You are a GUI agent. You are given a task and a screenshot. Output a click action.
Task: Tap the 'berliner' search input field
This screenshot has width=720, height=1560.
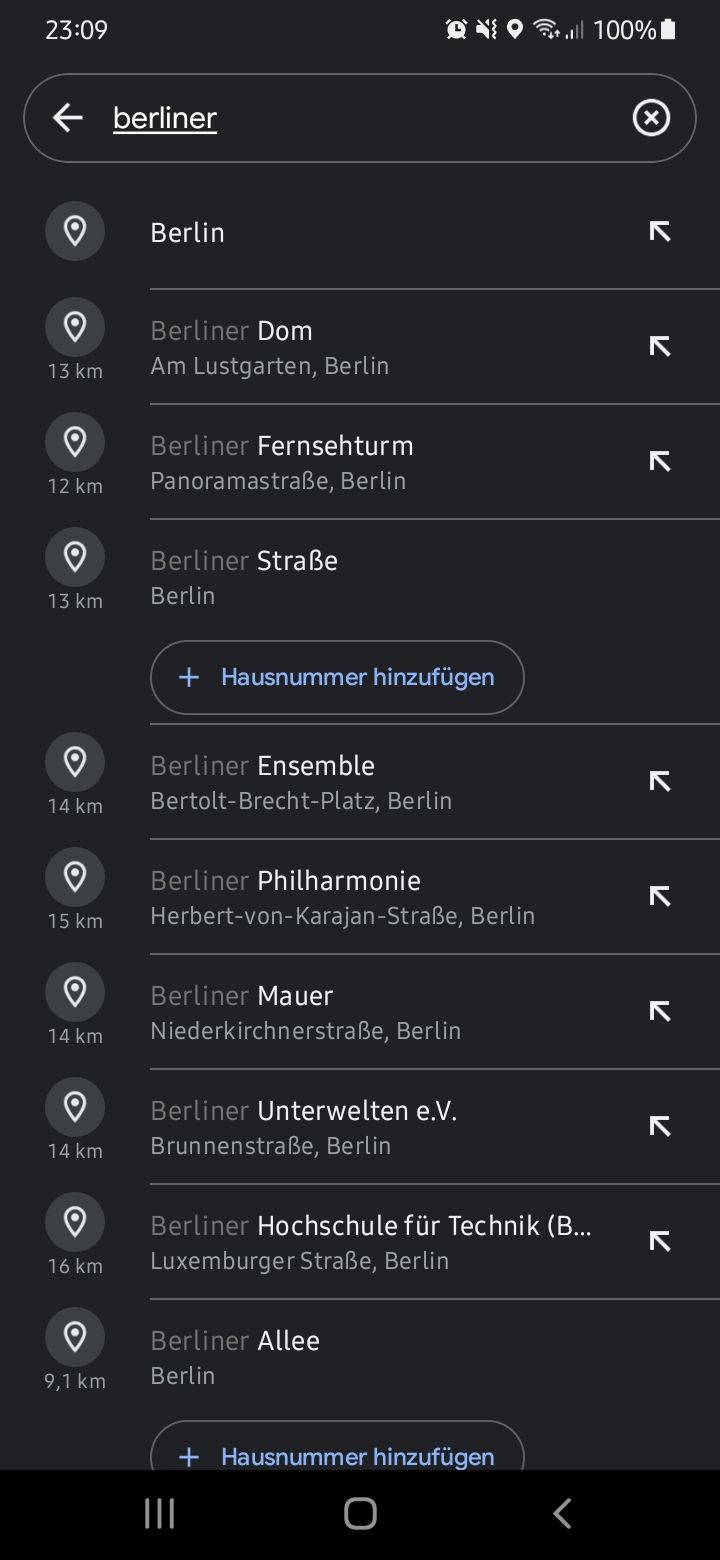click(x=360, y=118)
